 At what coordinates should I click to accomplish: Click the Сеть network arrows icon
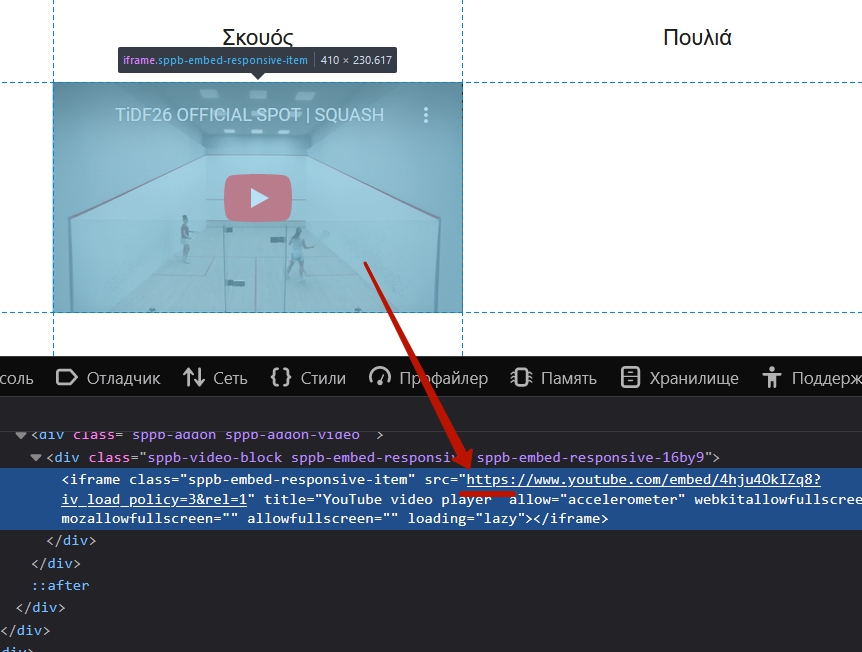point(193,377)
